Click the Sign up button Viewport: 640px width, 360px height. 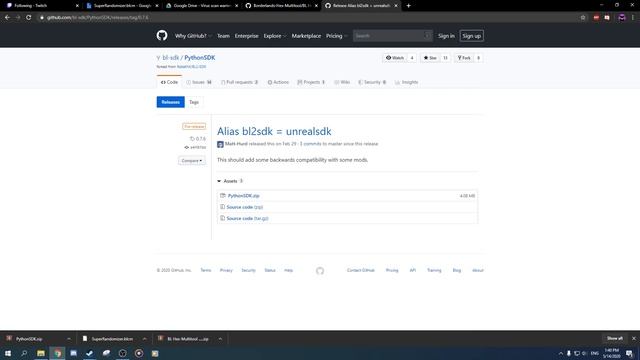tap(471, 36)
